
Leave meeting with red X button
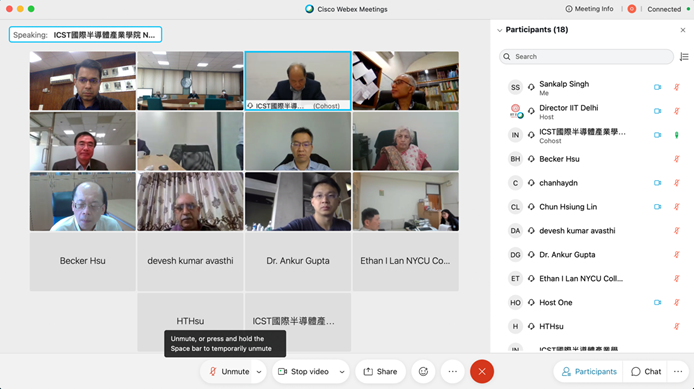click(482, 372)
